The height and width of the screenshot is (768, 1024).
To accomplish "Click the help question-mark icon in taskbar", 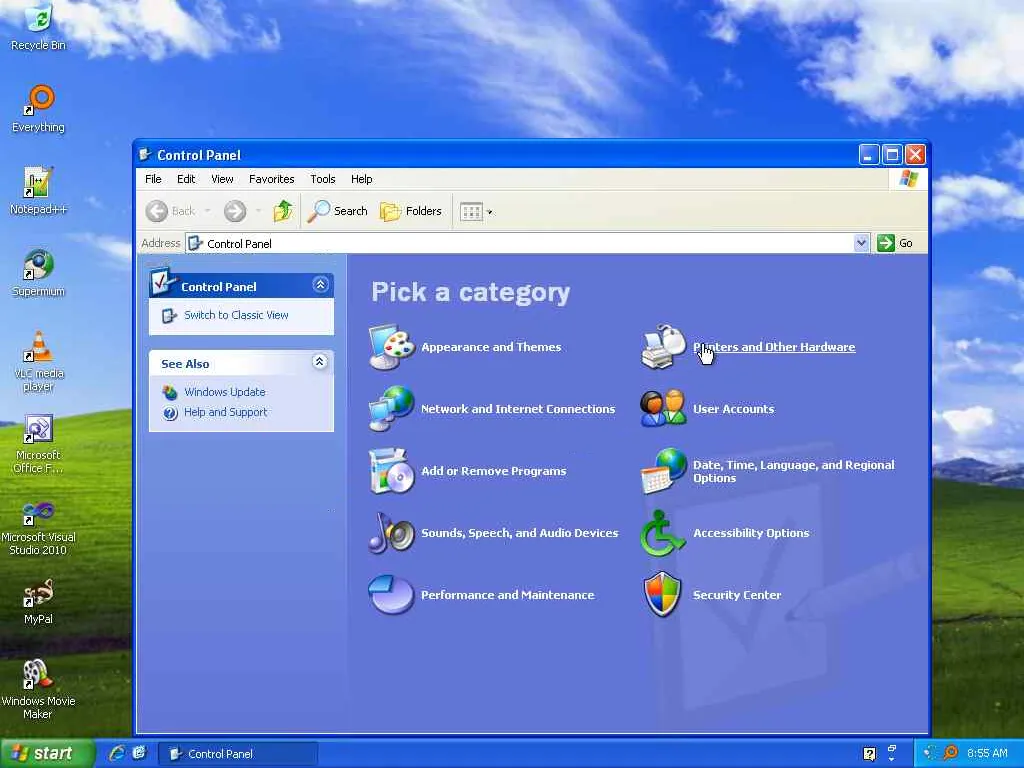I will click(x=869, y=754).
